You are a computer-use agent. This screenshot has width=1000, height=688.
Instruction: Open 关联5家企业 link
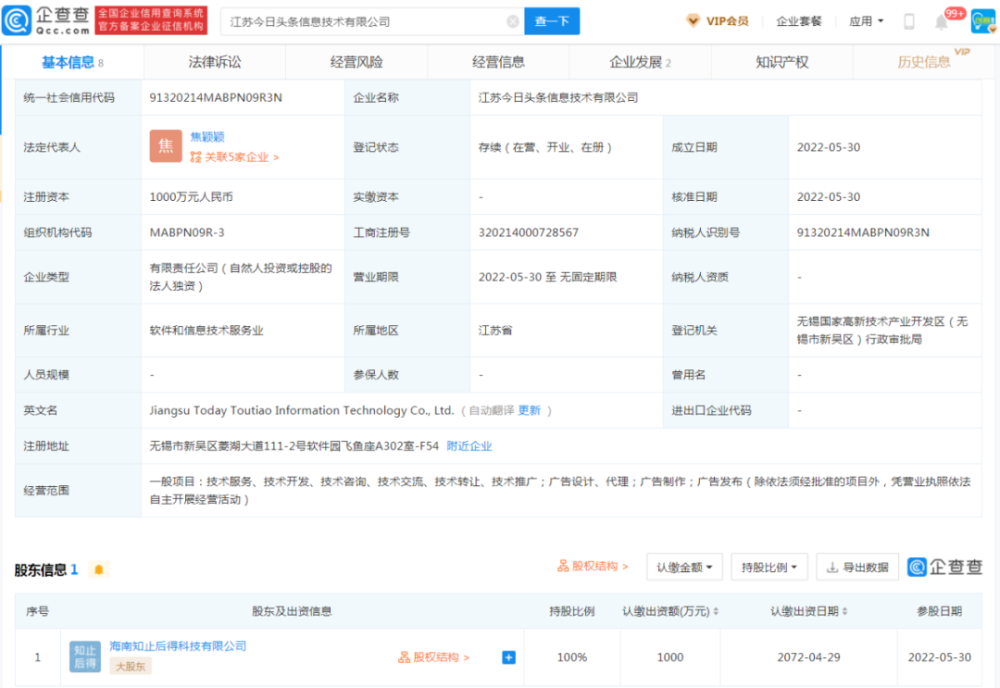(x=235, y=157)
